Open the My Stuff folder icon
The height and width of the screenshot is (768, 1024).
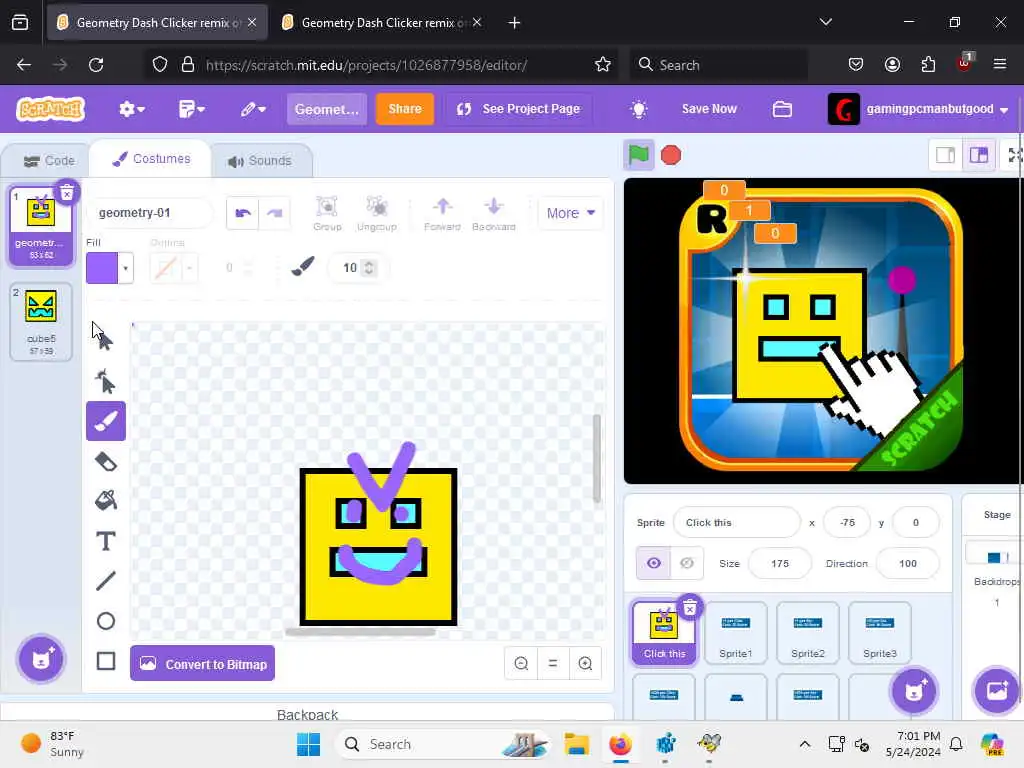[782, 109]
